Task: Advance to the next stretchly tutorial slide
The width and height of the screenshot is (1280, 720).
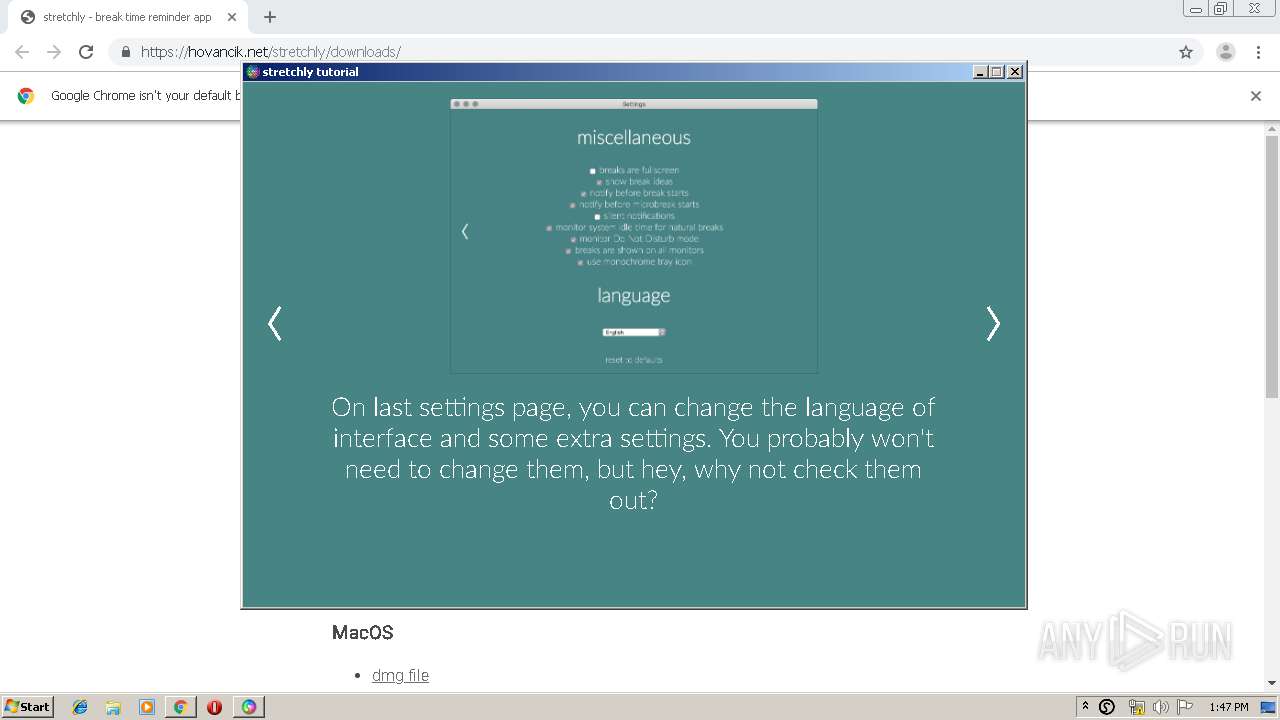Action: (x=993, y=324)
